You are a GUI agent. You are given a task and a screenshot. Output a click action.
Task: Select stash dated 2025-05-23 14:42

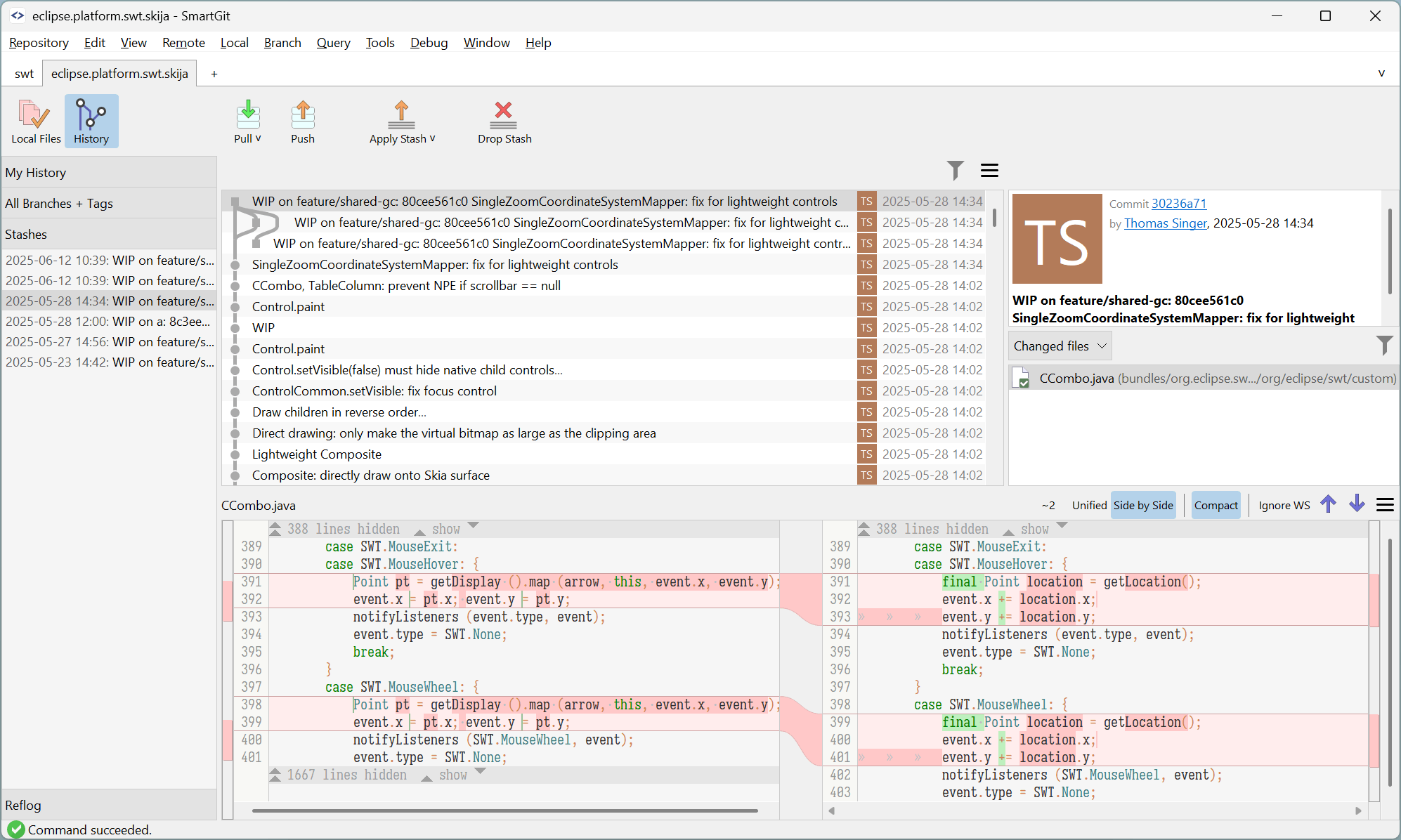click(109, 362)
